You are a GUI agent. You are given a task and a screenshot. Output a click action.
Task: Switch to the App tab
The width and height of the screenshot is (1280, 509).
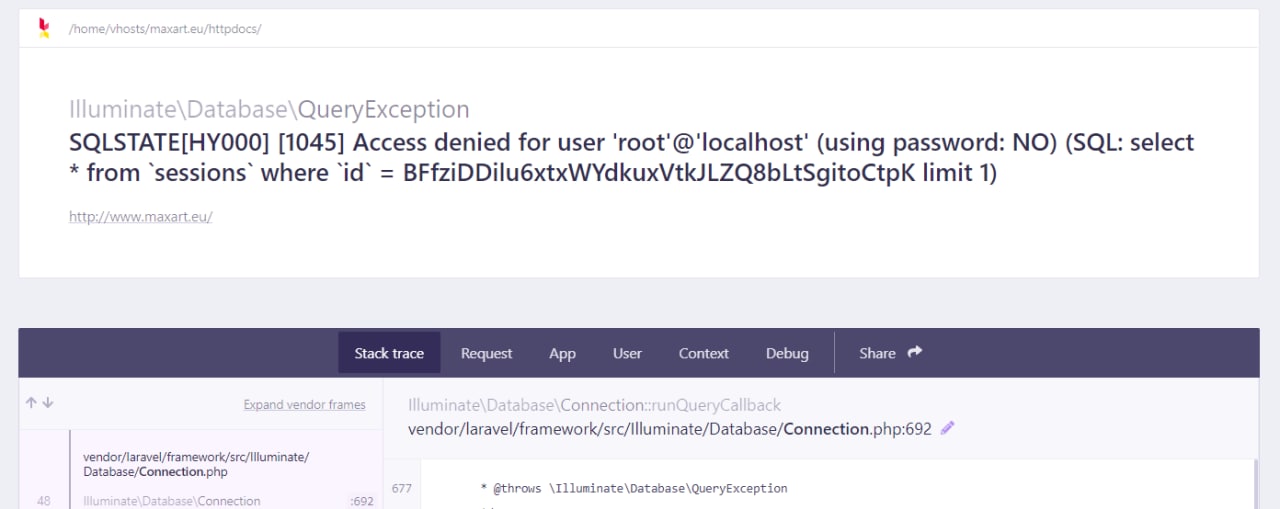point(562,353)
